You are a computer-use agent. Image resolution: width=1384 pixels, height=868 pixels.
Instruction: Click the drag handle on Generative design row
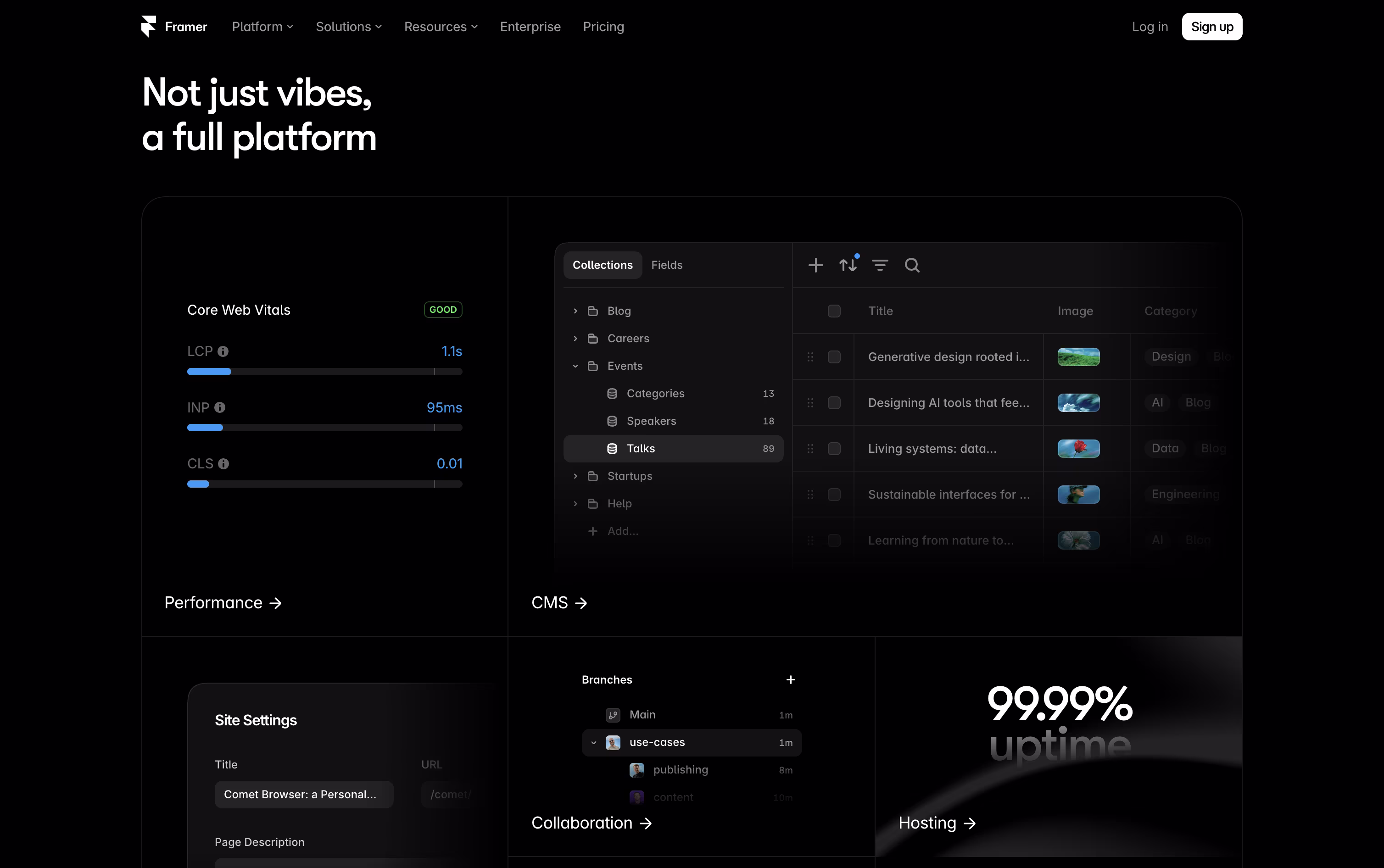click(x=810, y=356)
